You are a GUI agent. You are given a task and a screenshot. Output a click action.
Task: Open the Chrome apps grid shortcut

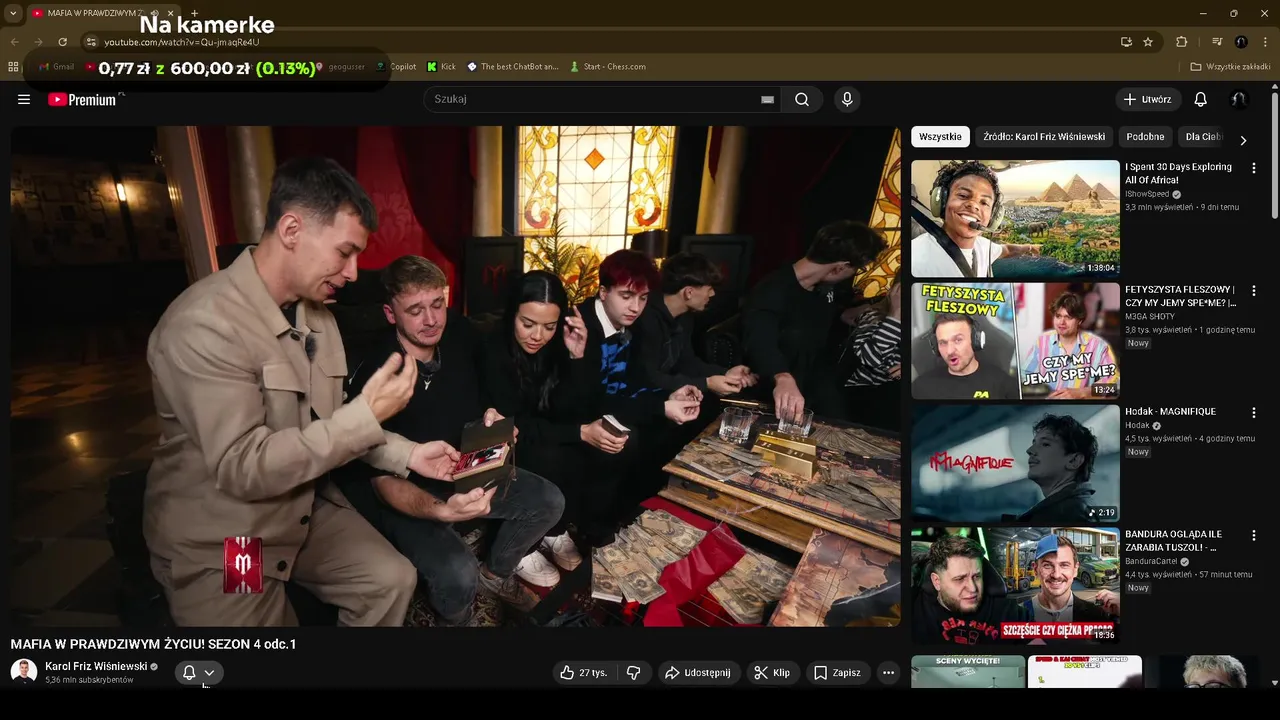(x=13, y=67)
